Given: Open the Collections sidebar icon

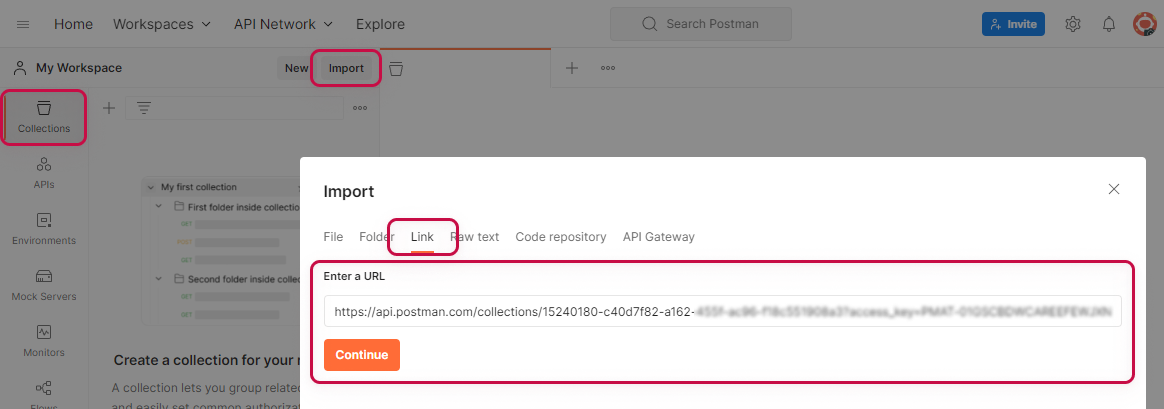Looking at the screenshot, I should [x=44, y=116].
